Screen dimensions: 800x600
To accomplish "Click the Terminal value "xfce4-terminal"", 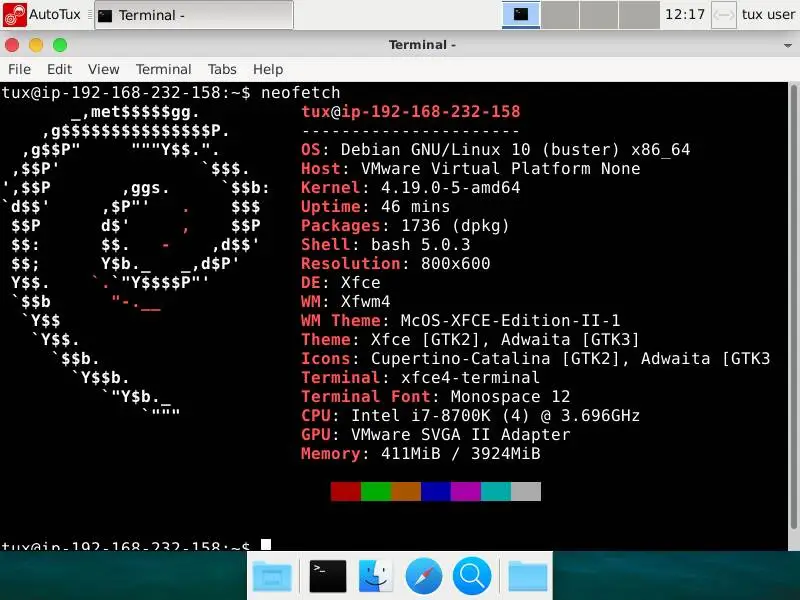I will (470, 378).
